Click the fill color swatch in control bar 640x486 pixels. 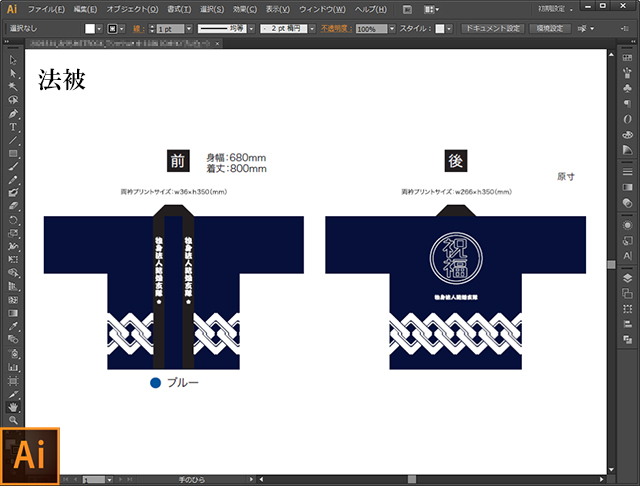pos(89,30)
